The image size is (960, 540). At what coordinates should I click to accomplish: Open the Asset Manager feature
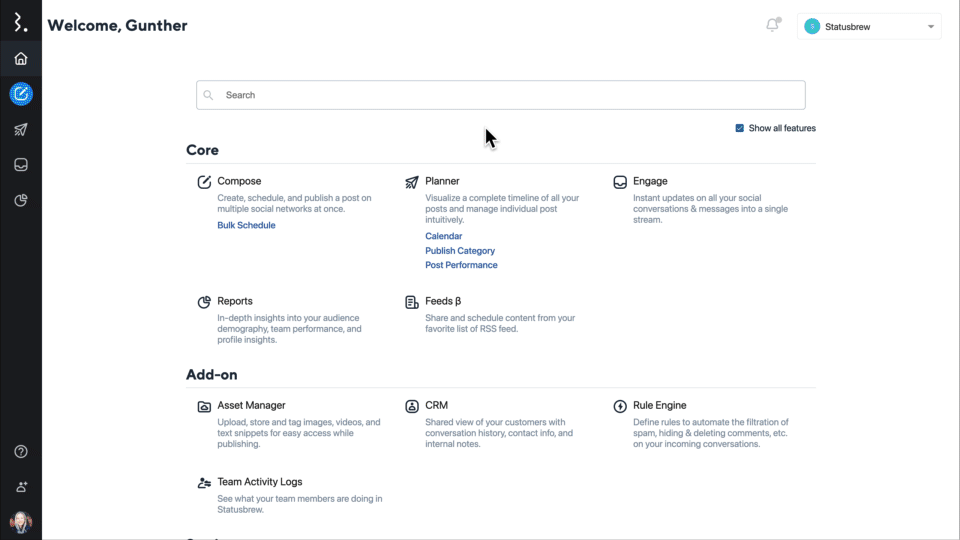251,406
